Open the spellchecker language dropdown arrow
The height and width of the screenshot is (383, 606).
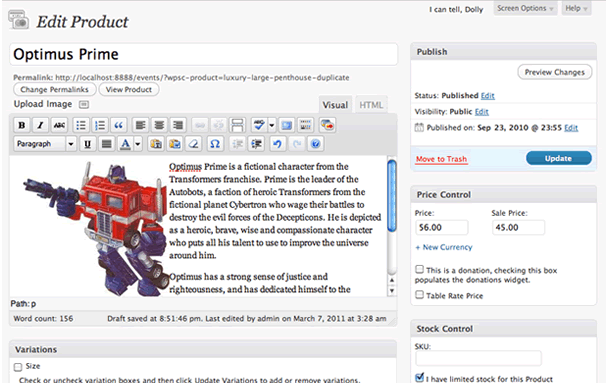[x=272, y=125]
